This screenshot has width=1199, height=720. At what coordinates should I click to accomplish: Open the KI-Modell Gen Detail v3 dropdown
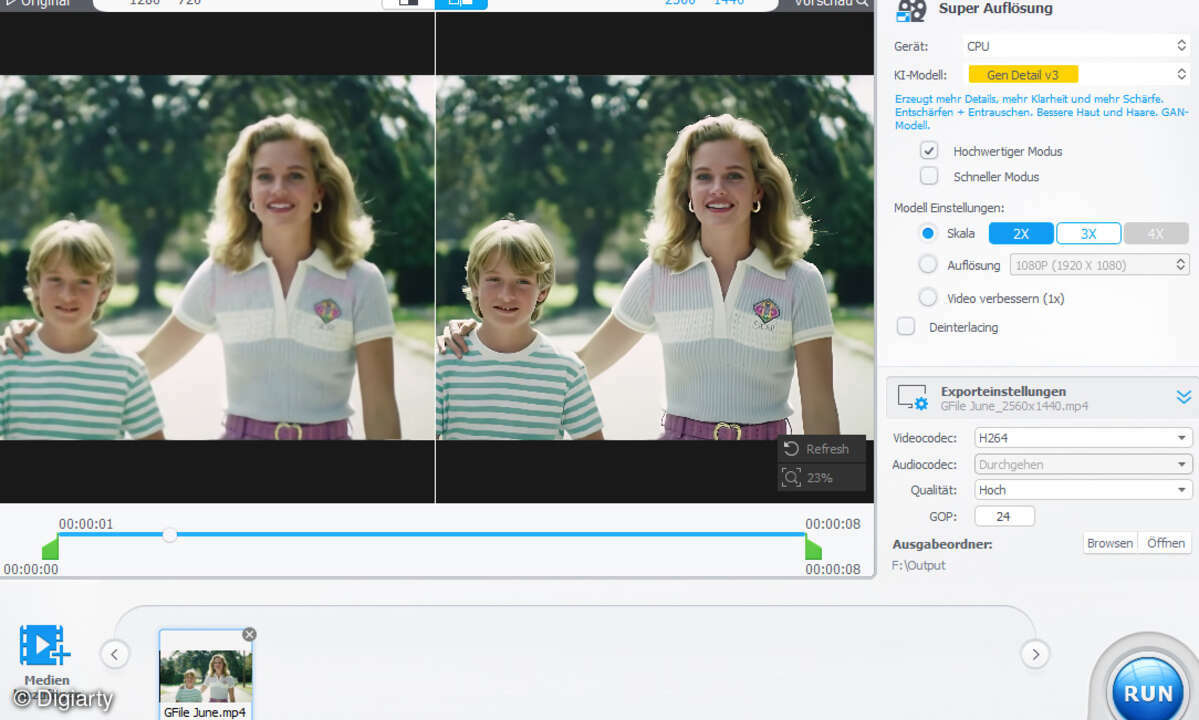tap(1076, 74)
